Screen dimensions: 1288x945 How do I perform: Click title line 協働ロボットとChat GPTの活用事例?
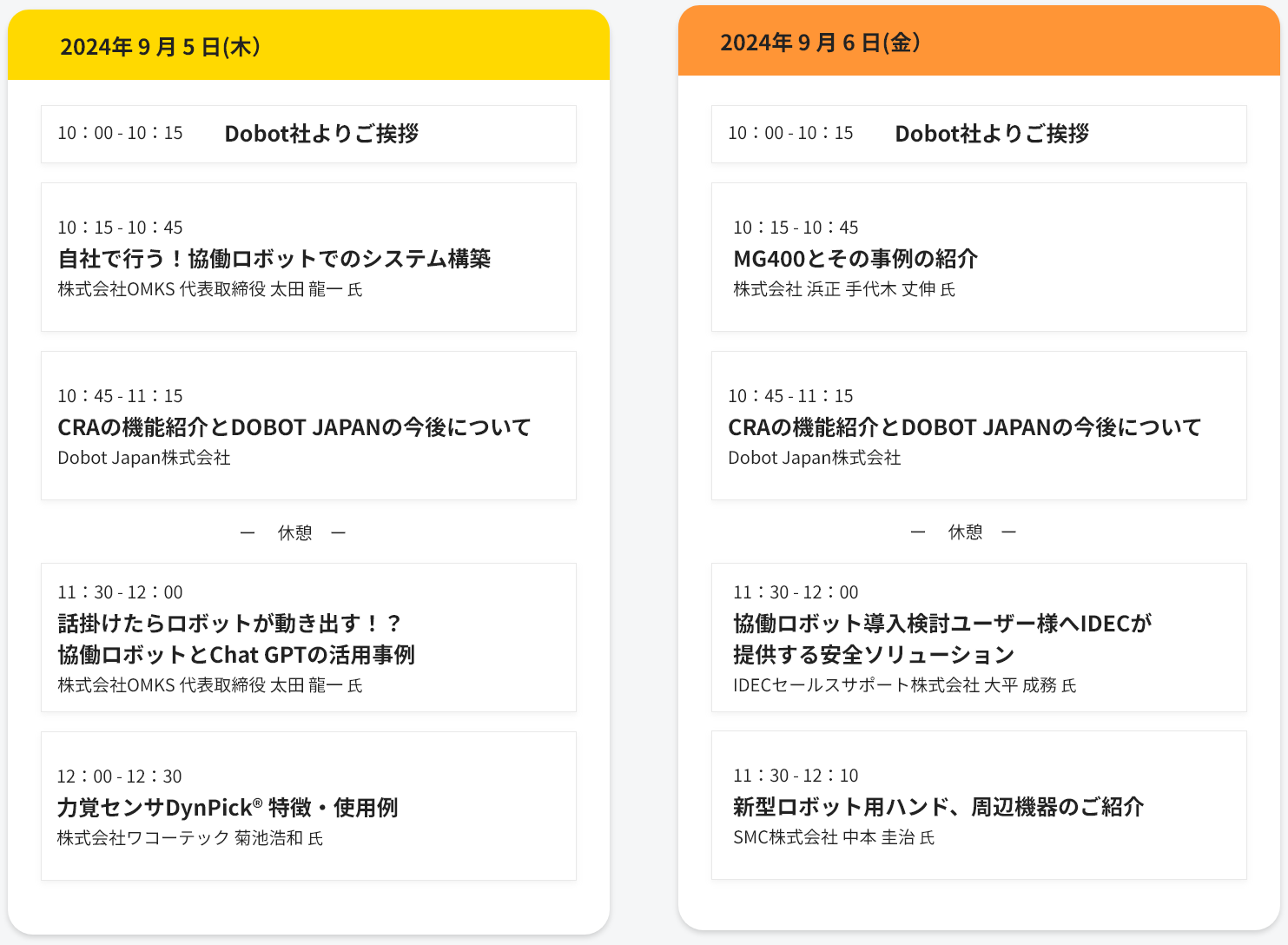(x=236, y=655)
